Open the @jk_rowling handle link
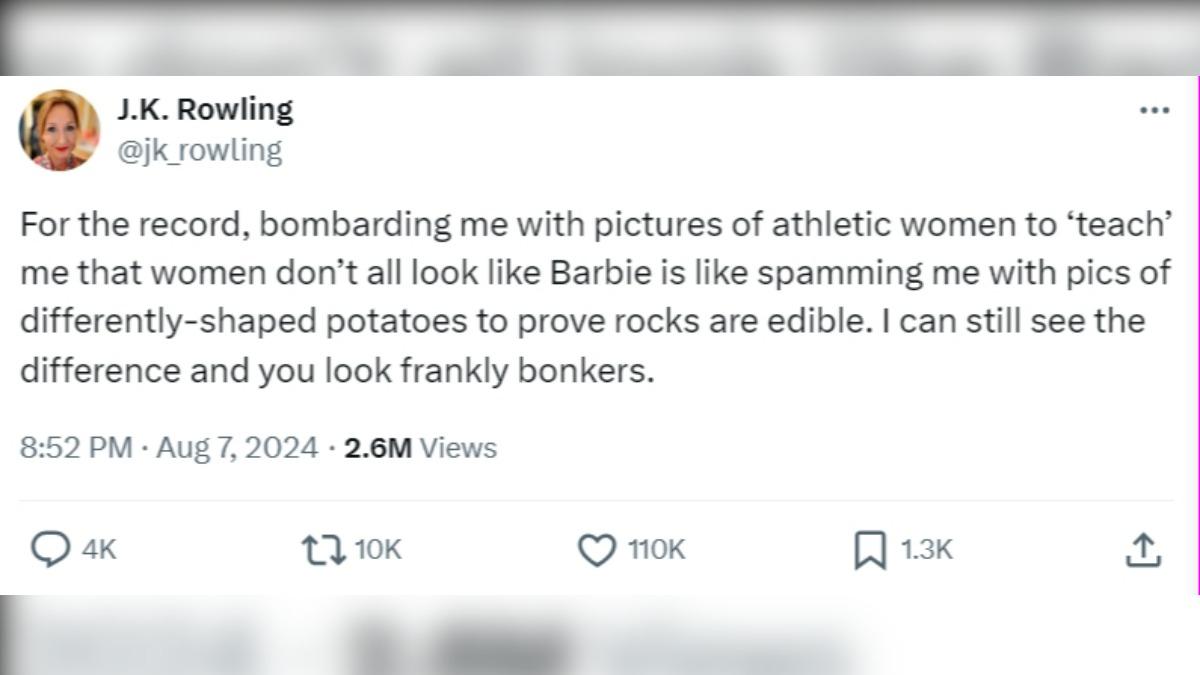Image resolution: width=1200 pixels, height=675 pixels. 200,151
